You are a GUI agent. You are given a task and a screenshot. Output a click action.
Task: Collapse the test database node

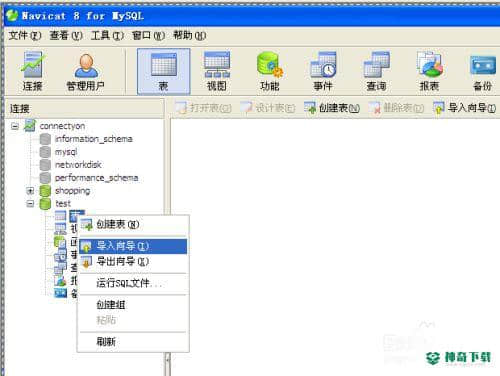(x=30, y=203)
